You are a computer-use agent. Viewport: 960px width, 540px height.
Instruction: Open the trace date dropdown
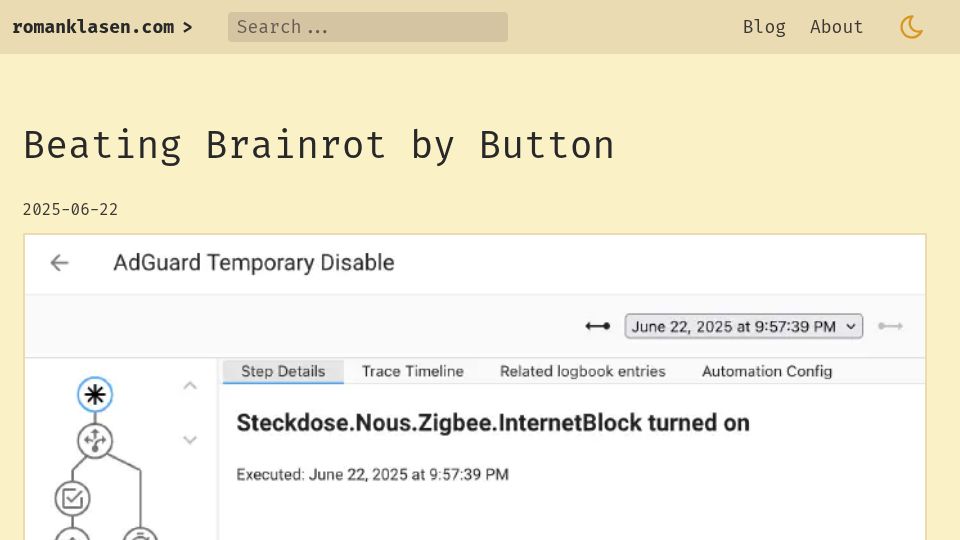pyautogui.click(x=743, y=326)
